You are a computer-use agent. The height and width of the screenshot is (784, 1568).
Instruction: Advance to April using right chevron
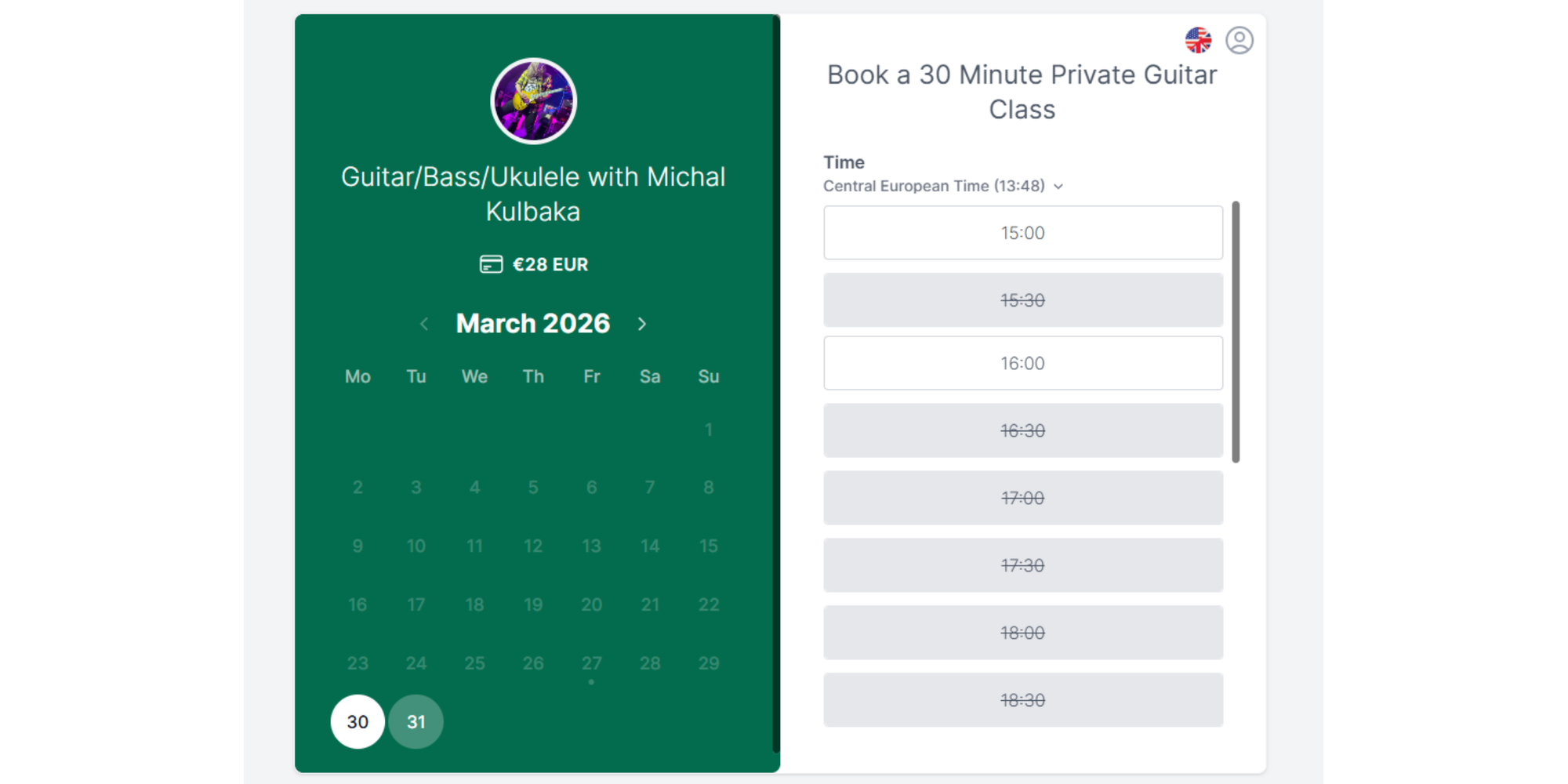pyautogui.click(x=641, y=324)
